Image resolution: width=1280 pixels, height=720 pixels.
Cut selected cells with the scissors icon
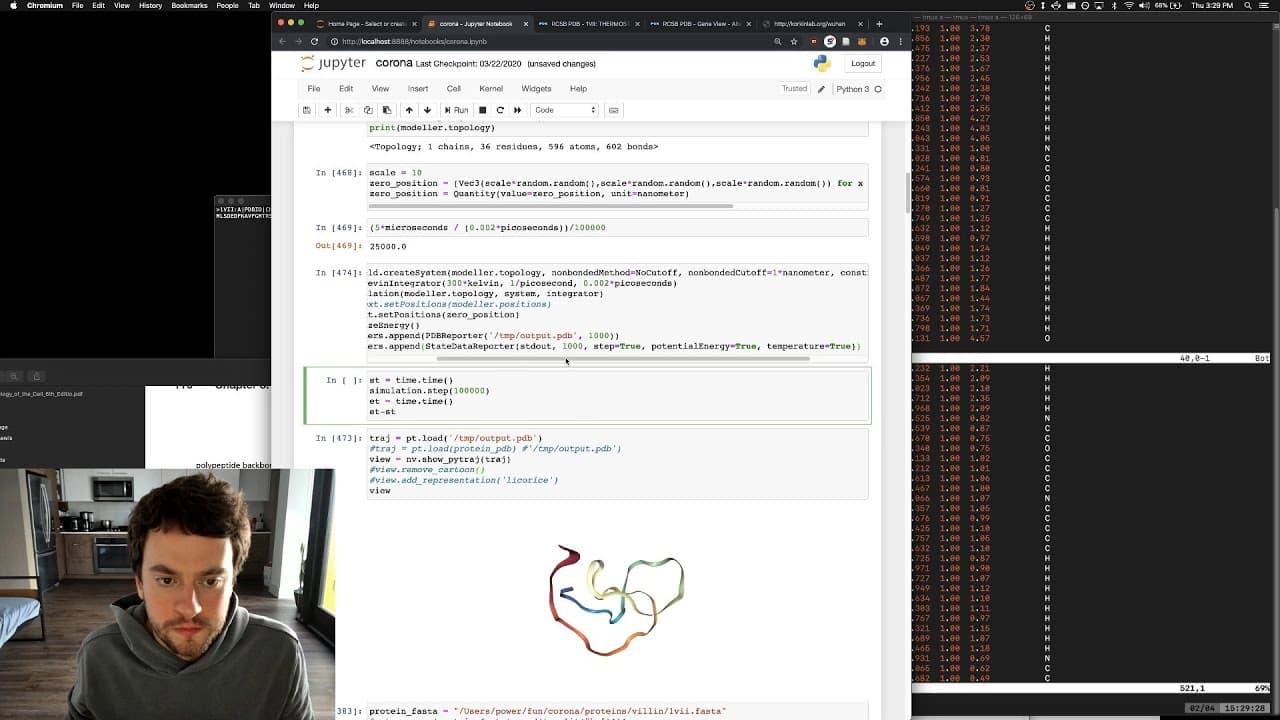[349, 110]
